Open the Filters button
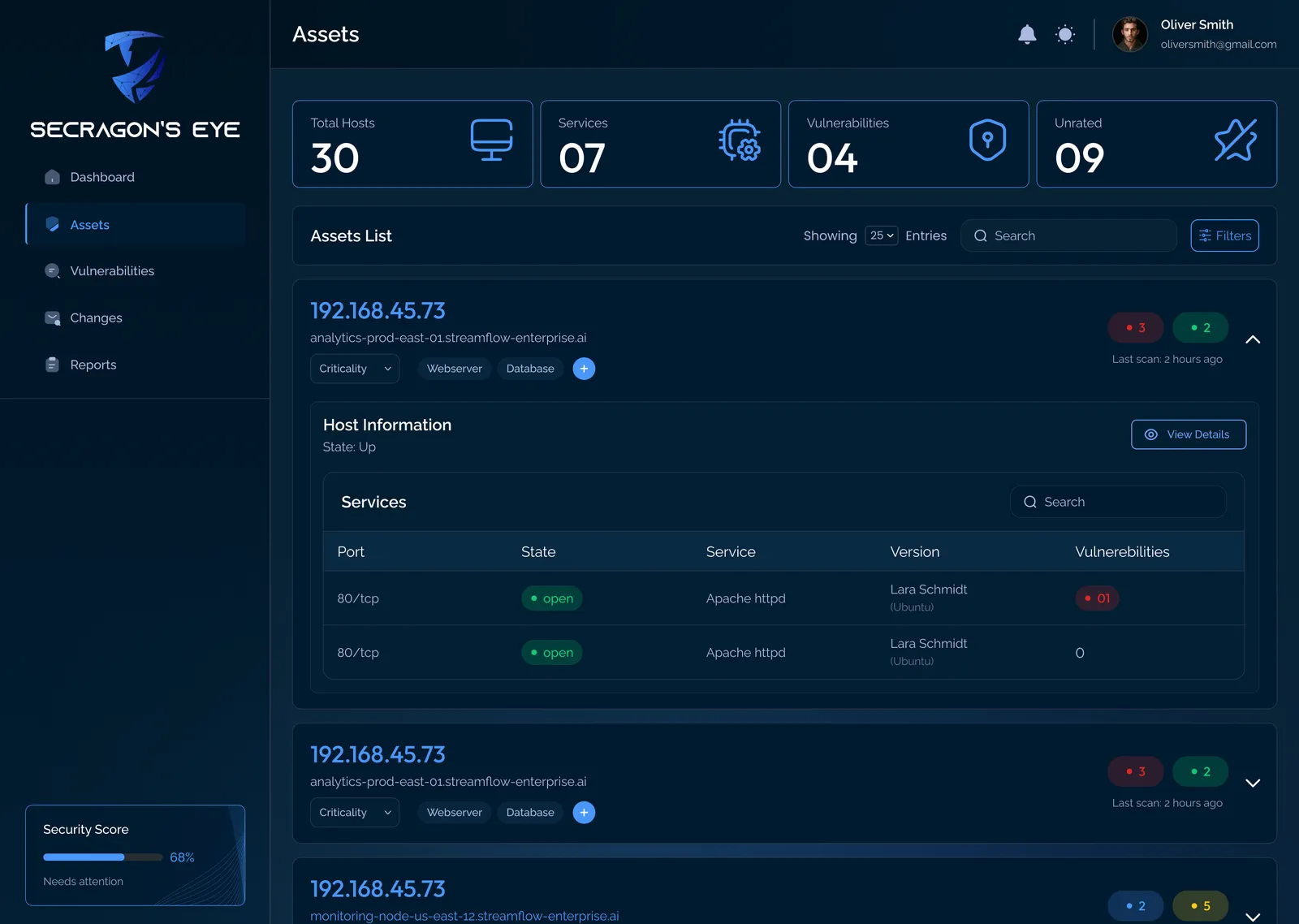The image size is (1299, 924). [1224, 235]
